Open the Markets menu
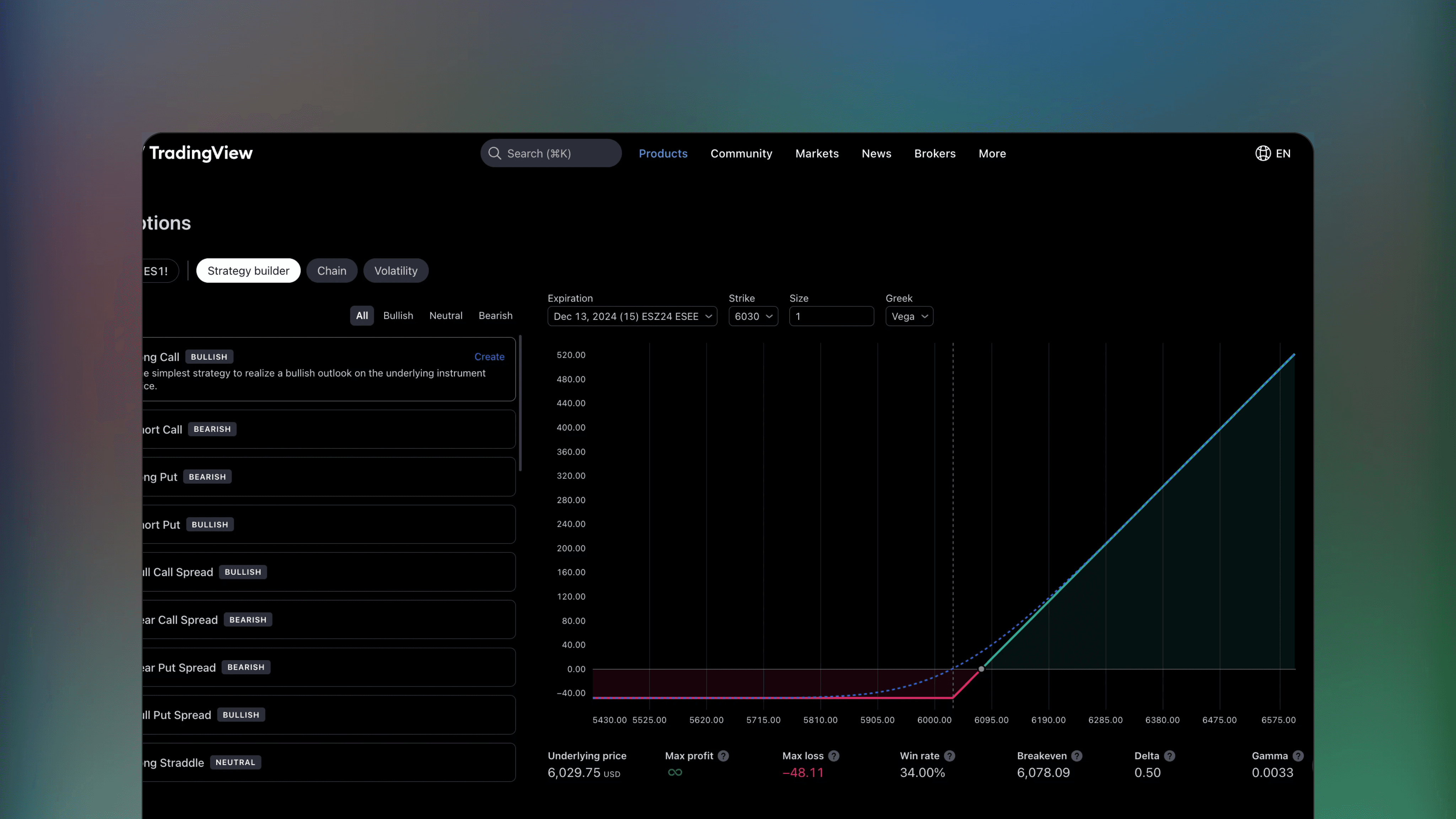 click(x=817, y=153)
